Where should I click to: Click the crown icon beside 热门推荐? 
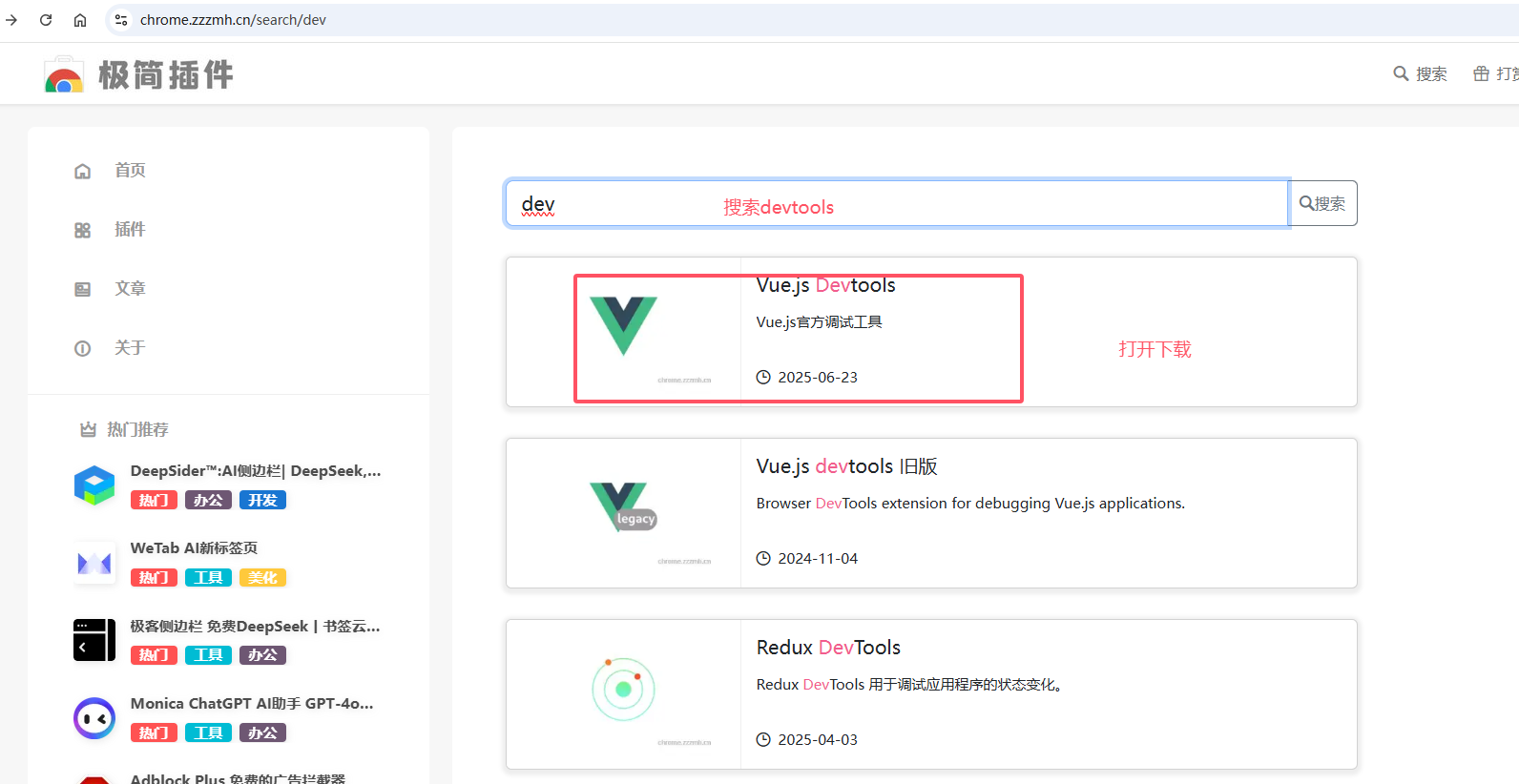click(88, 430)
